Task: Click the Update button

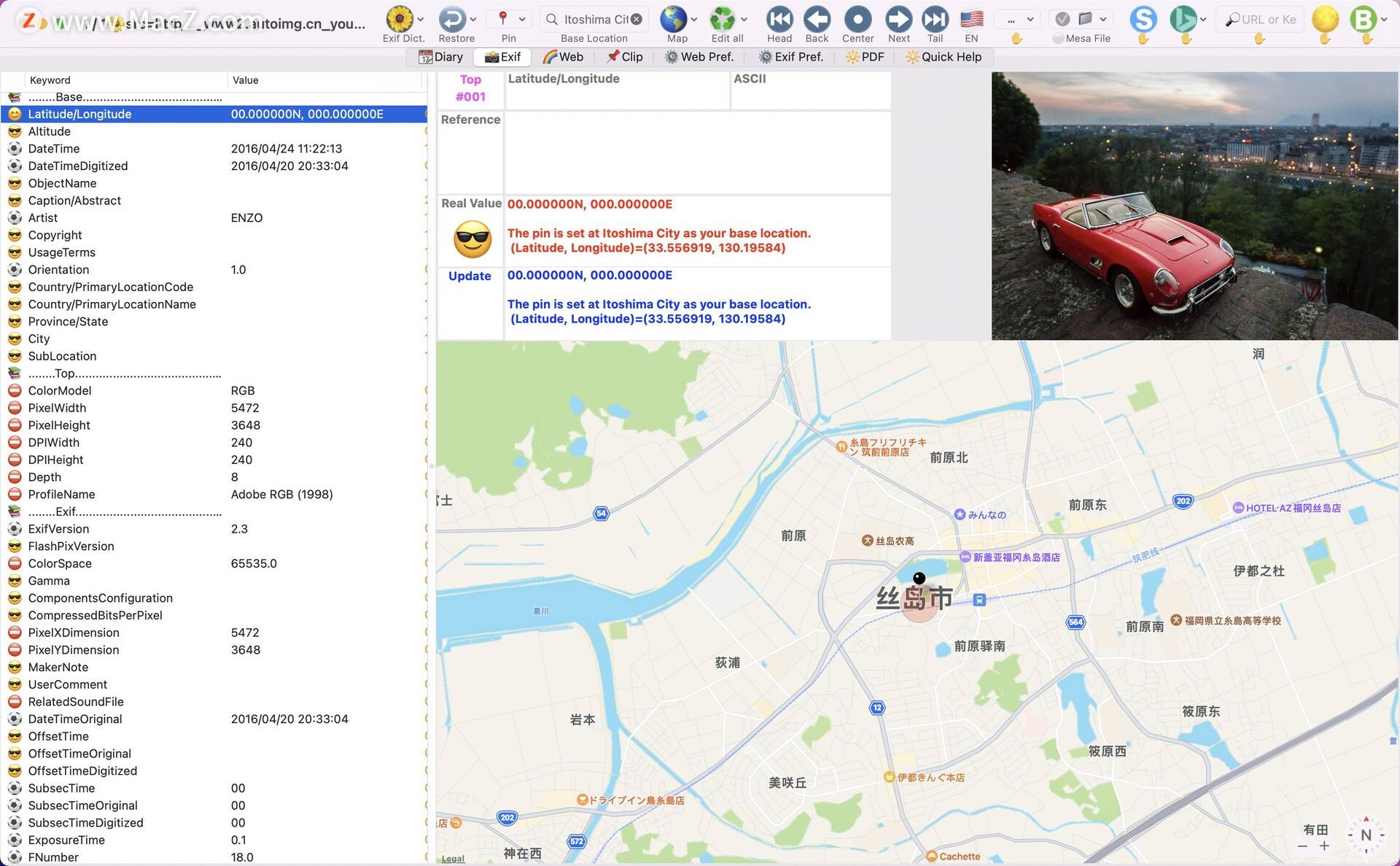Action: [470, 276]
